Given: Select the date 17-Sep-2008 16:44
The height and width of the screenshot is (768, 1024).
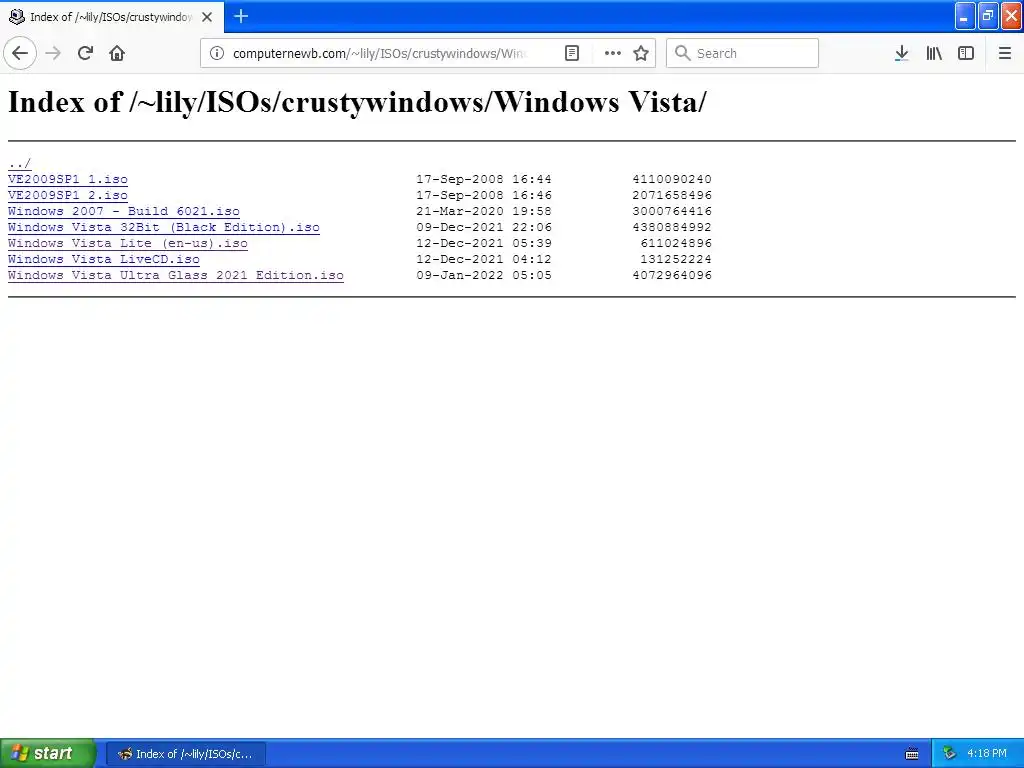Looking at the screenshot, I should 484,179.
